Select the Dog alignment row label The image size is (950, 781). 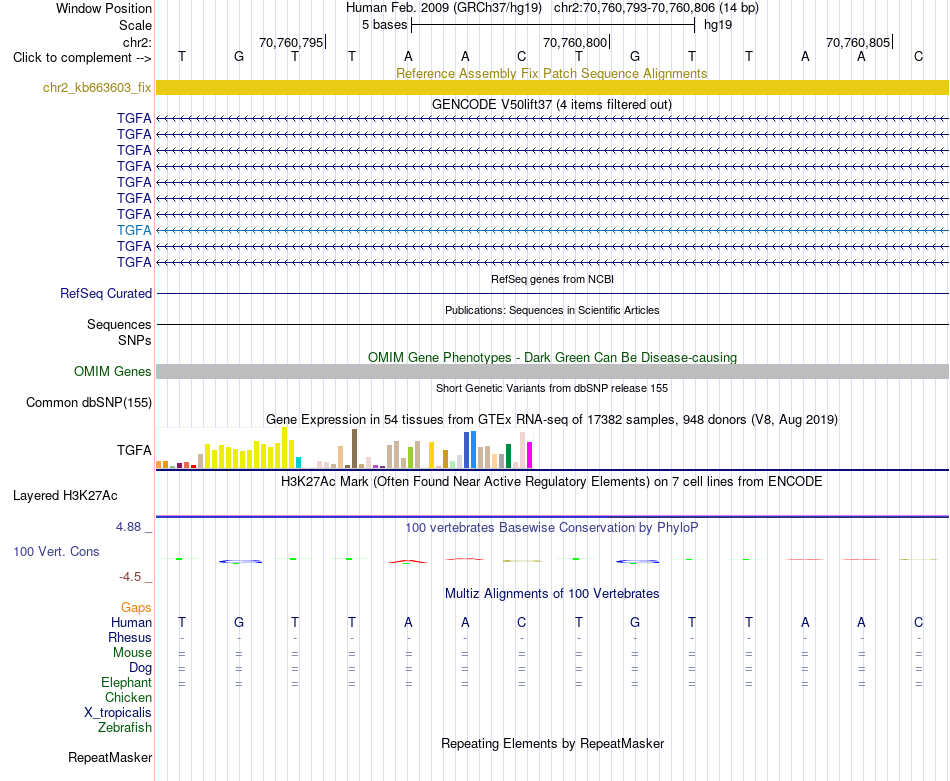[141, 668]
